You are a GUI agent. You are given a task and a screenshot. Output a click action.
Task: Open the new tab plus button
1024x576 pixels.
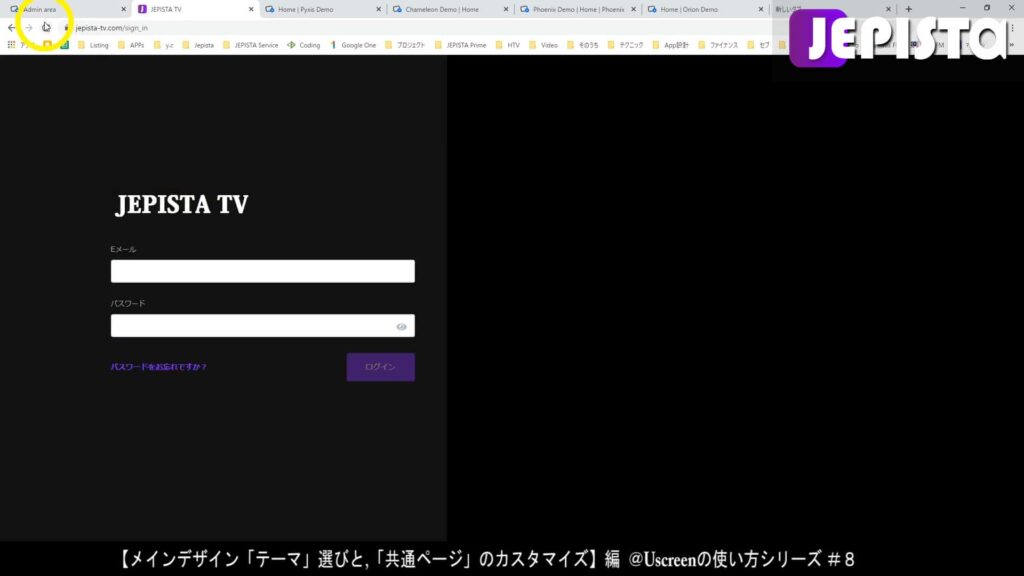[908, 9]
